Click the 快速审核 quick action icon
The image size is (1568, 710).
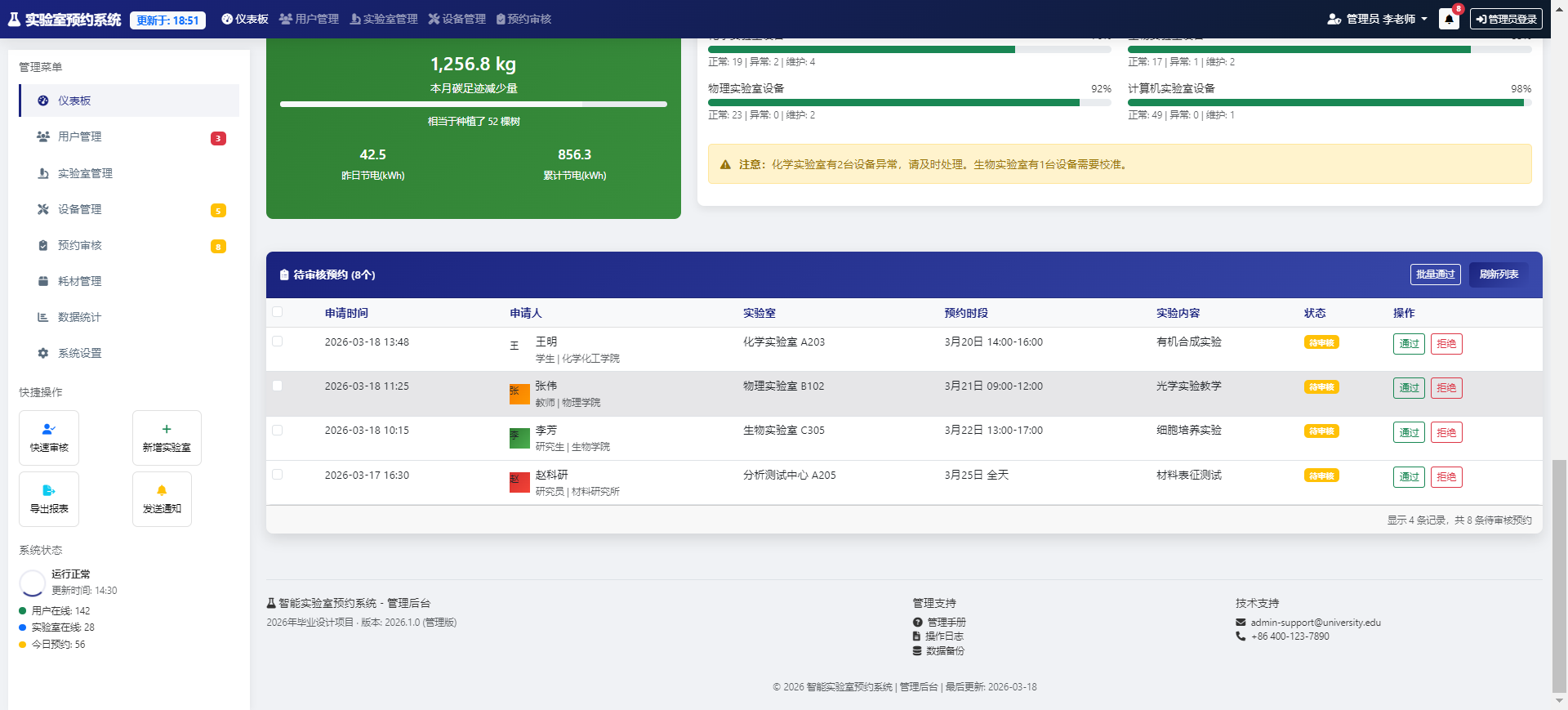click(49, 429)
